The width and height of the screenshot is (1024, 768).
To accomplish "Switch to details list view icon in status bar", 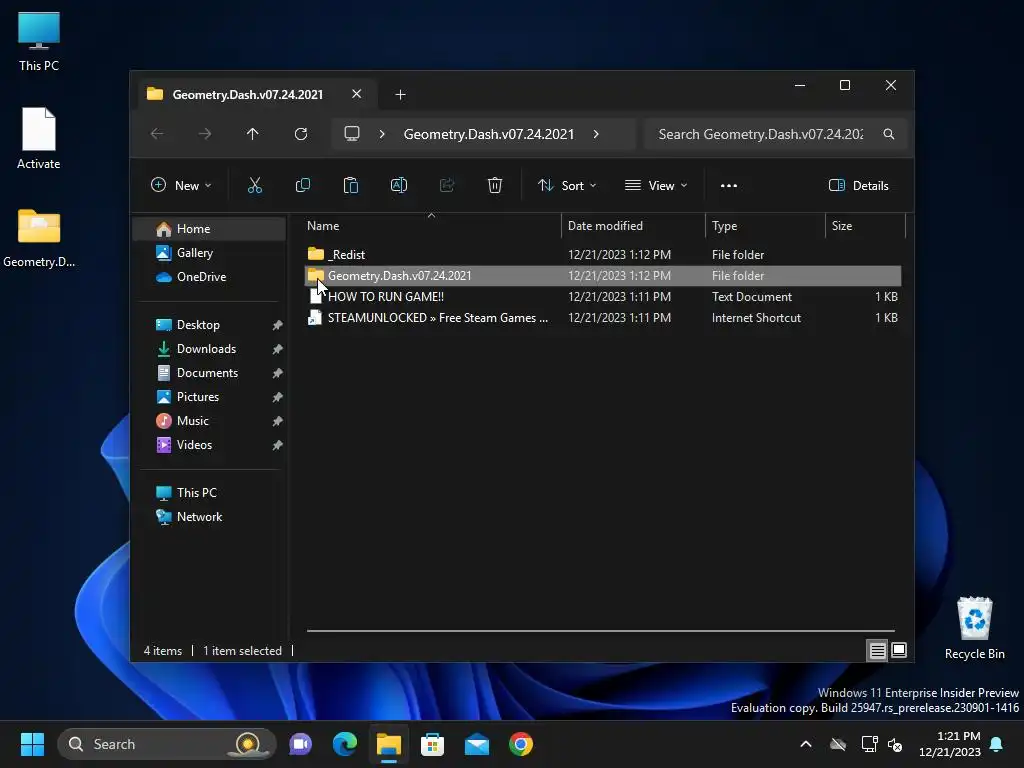I will 877,650.
